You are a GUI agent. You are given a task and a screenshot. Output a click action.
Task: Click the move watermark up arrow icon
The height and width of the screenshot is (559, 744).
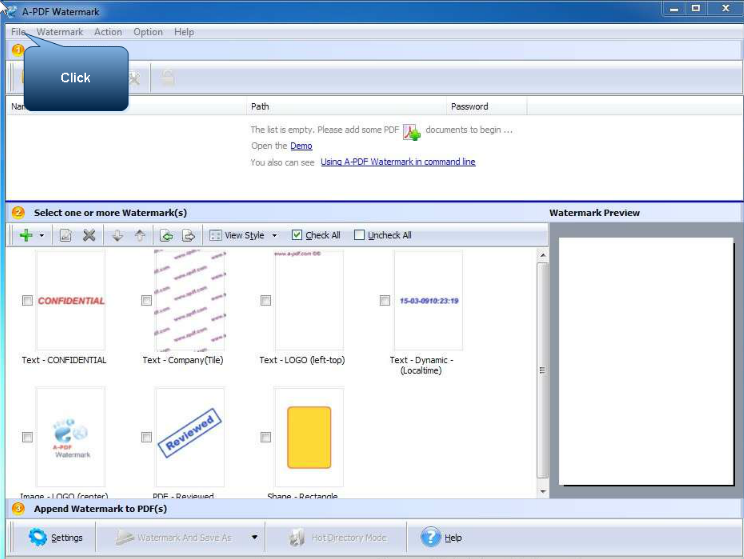click(140, 235)
